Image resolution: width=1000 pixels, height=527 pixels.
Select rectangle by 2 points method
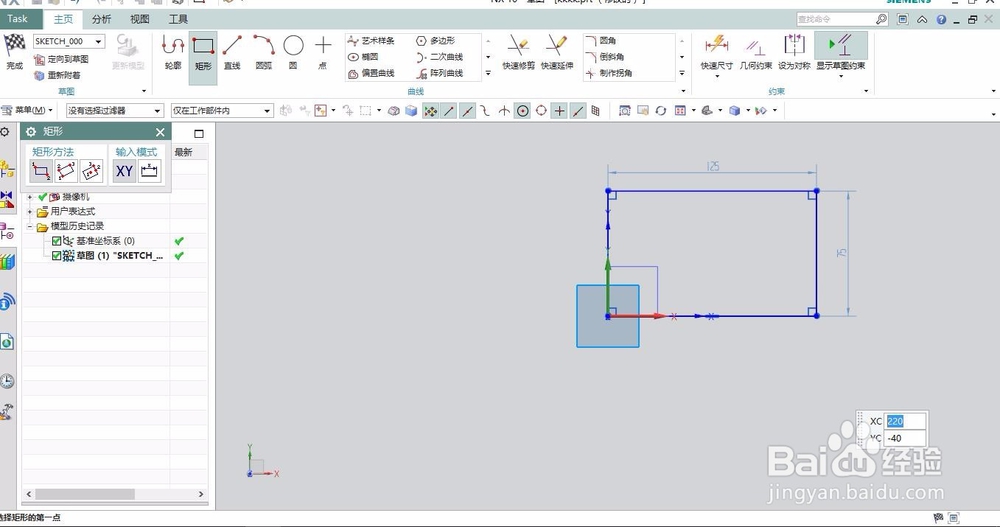point(41,171)
